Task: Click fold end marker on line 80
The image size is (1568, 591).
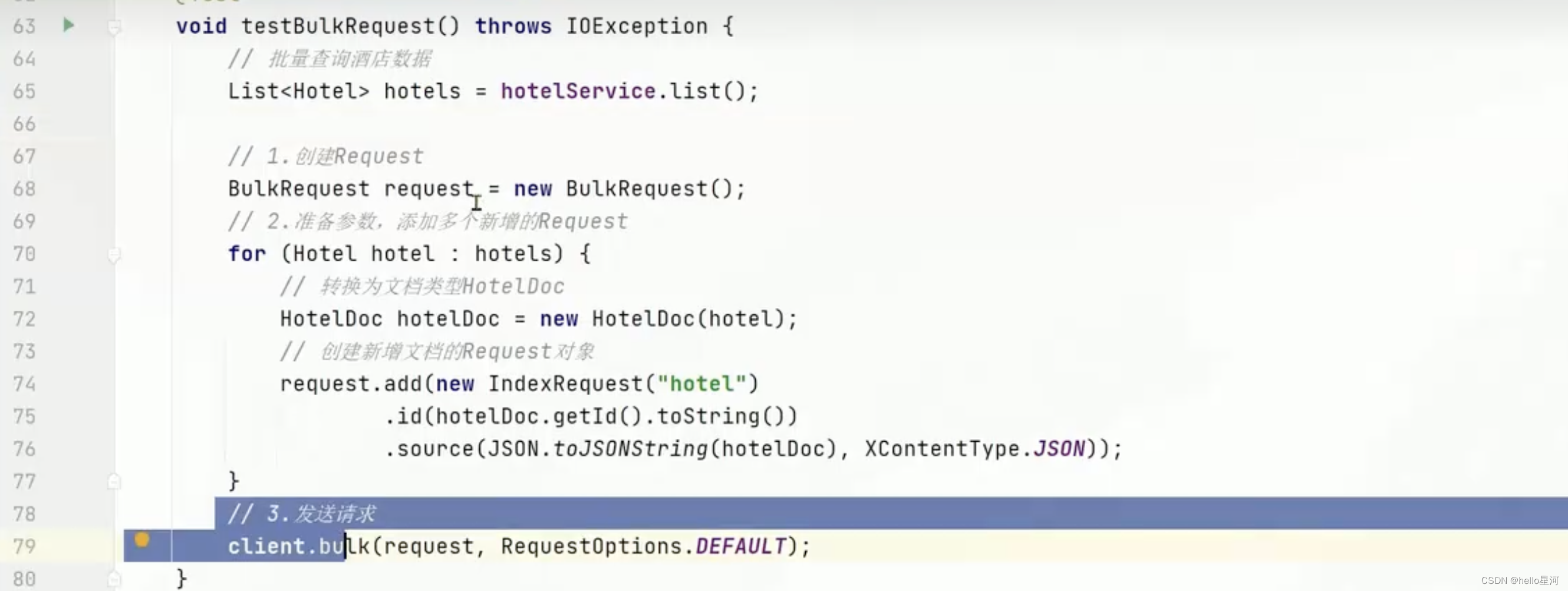Action: (114, 578)
